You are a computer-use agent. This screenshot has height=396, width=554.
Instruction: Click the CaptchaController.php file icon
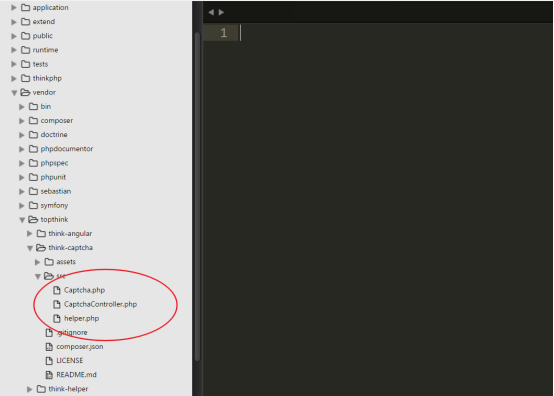pyautogui.click(x=57, y=304)
